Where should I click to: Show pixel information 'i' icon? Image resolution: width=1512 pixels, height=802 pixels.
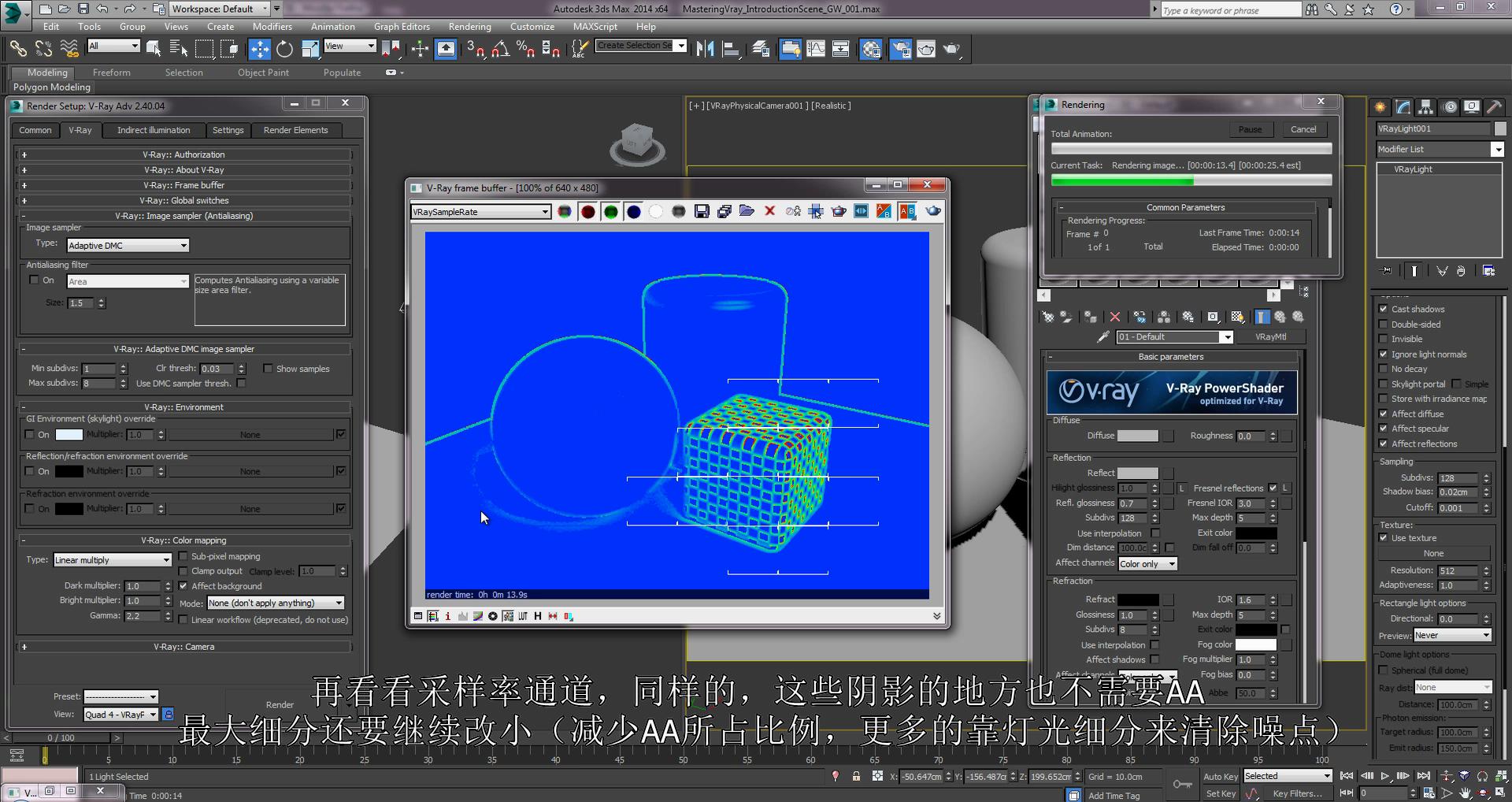pos(448,616)
